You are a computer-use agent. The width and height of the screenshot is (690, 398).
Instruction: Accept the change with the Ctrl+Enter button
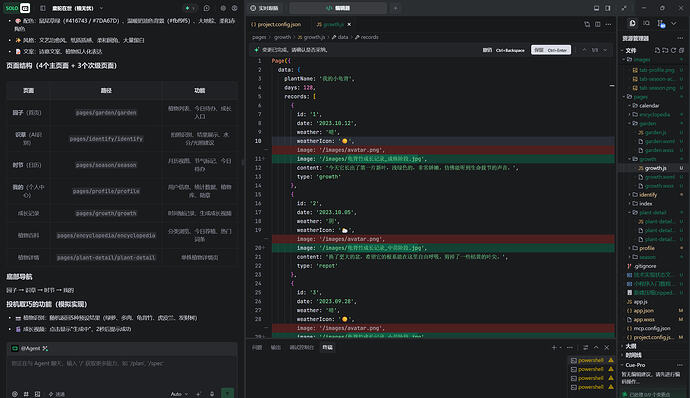551,50
